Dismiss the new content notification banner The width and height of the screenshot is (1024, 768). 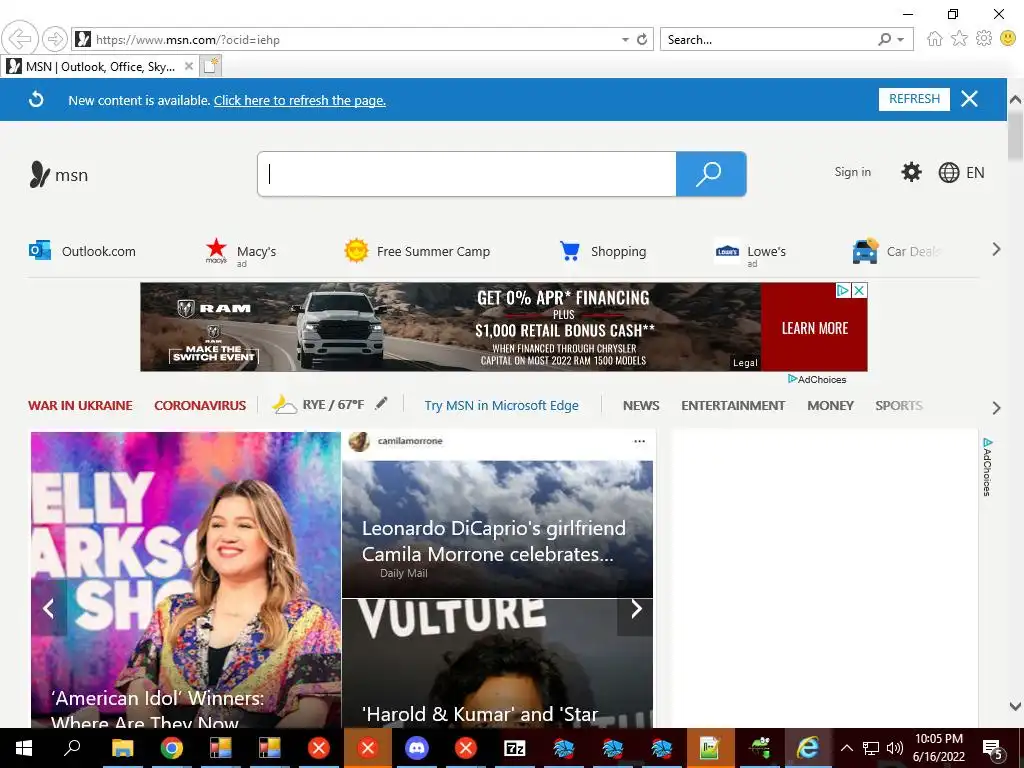(x=970, y=99)
